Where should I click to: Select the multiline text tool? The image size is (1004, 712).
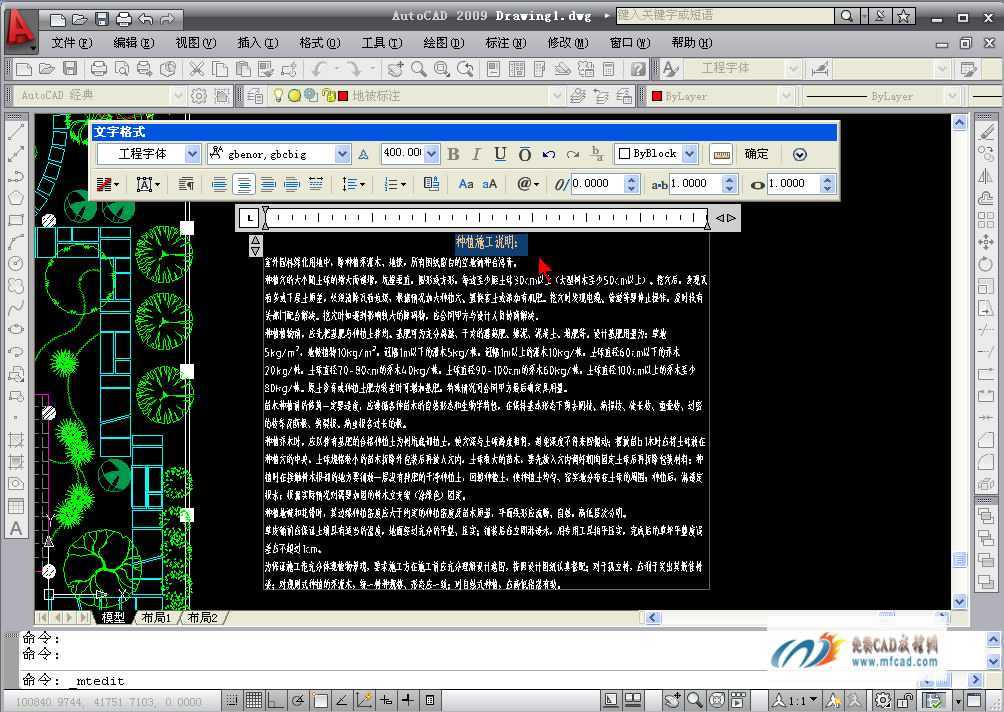coord(16,529)
